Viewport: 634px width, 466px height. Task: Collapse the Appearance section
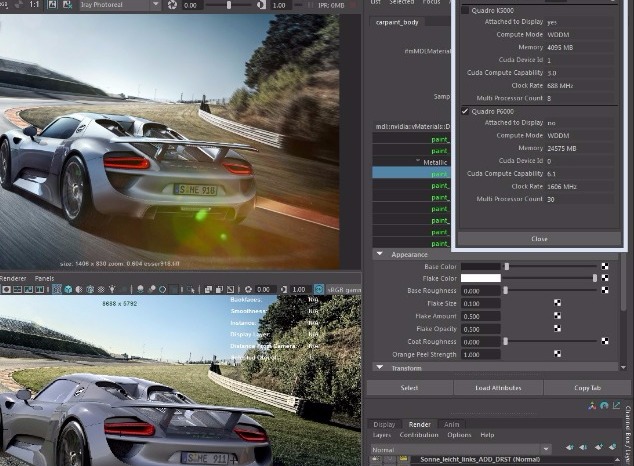pyautogui.click(x=380, y=254)
